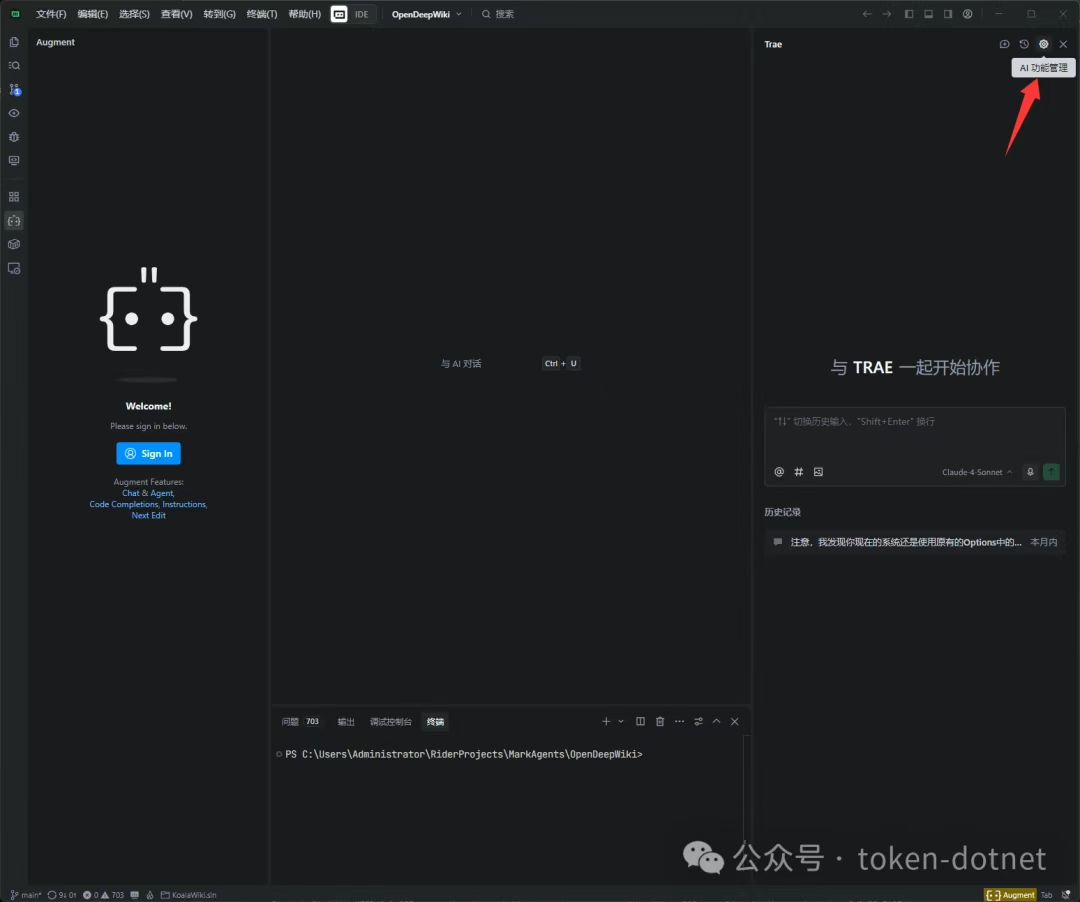The width and height of the screenshot is (1080, 902).
Task: Click the git sync status indicator
Action: click(61, 895)
